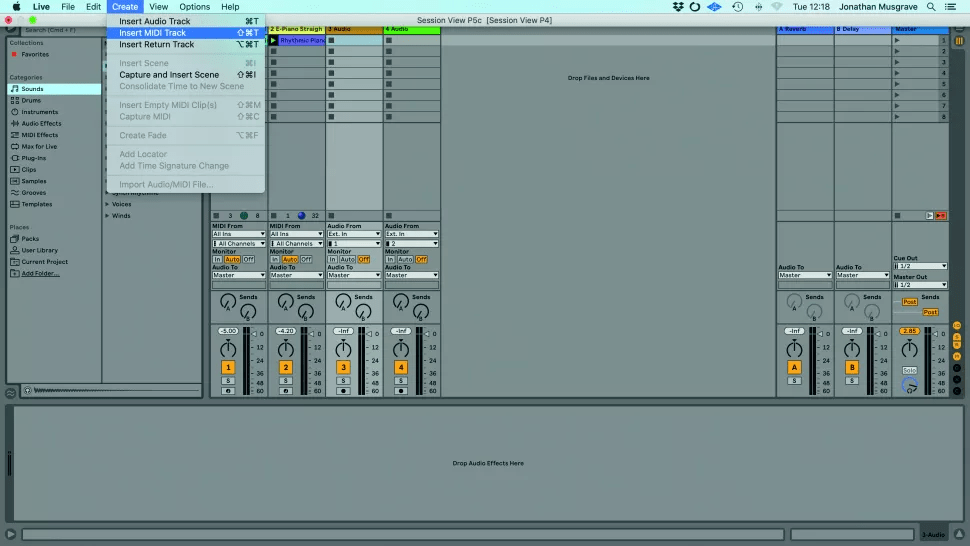Choose Insert Audio Track menu entry
970x546 pixels.
pyautogui.click(x=154, y=21)
